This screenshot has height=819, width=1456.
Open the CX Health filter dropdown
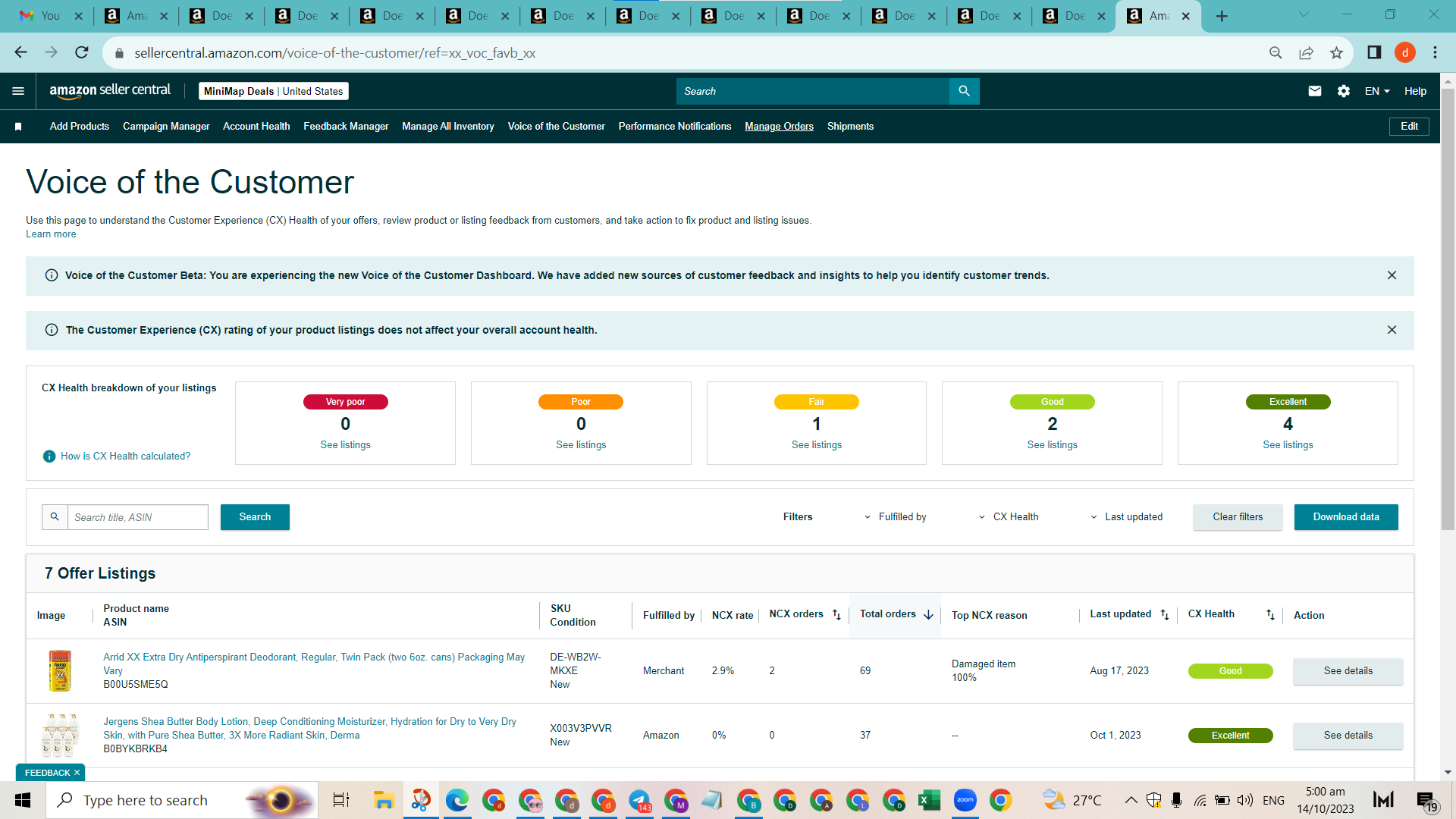(x=1009, y=517)
